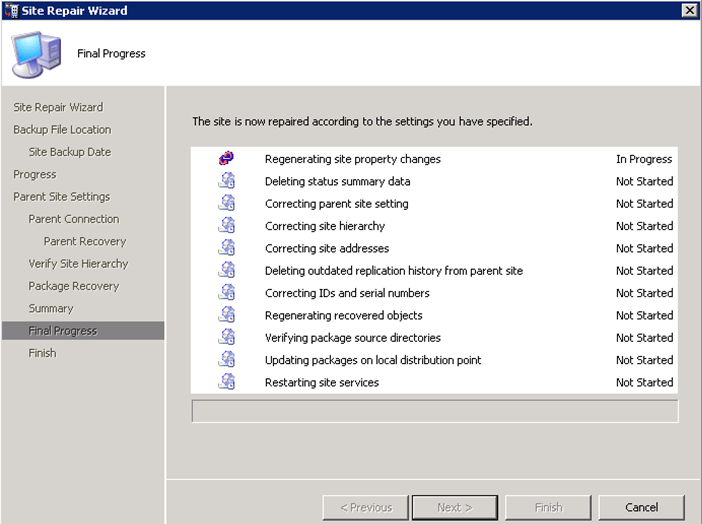The width and height of the screenshot is (702, 524).
Task: Click the < Previous button
Action: [x=366, y=507]
